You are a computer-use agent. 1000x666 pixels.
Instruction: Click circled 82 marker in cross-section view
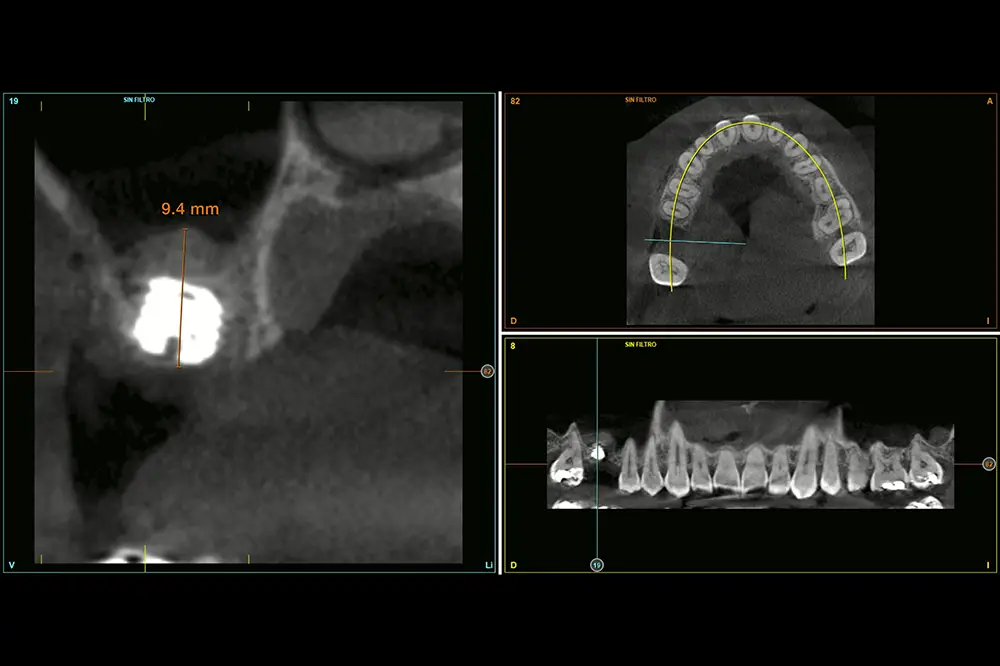487,371
